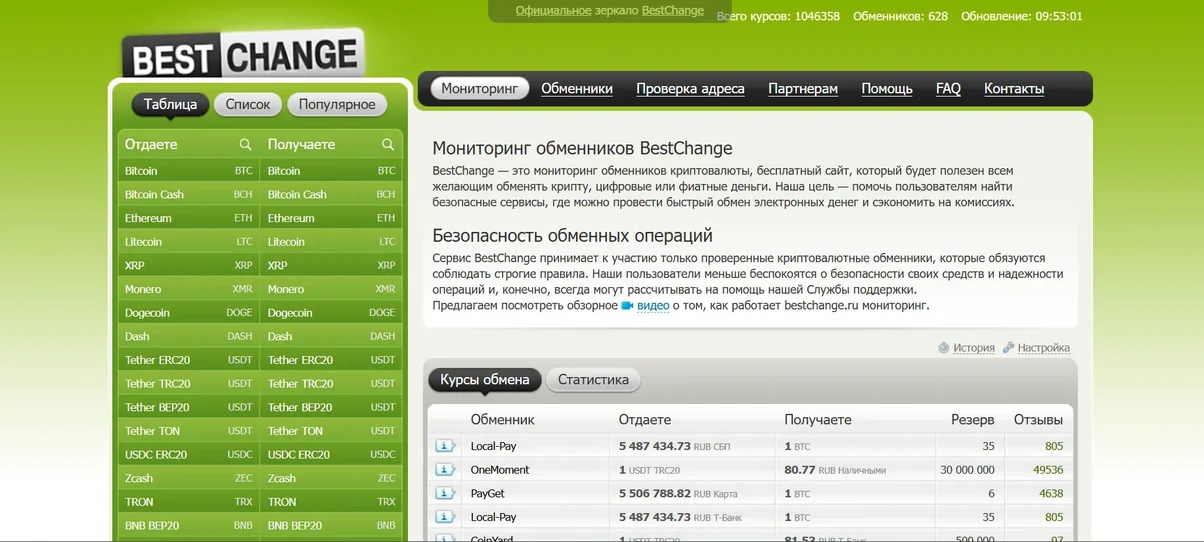Open reviews count 4638 for PayGet

[x=1051, y=493]
